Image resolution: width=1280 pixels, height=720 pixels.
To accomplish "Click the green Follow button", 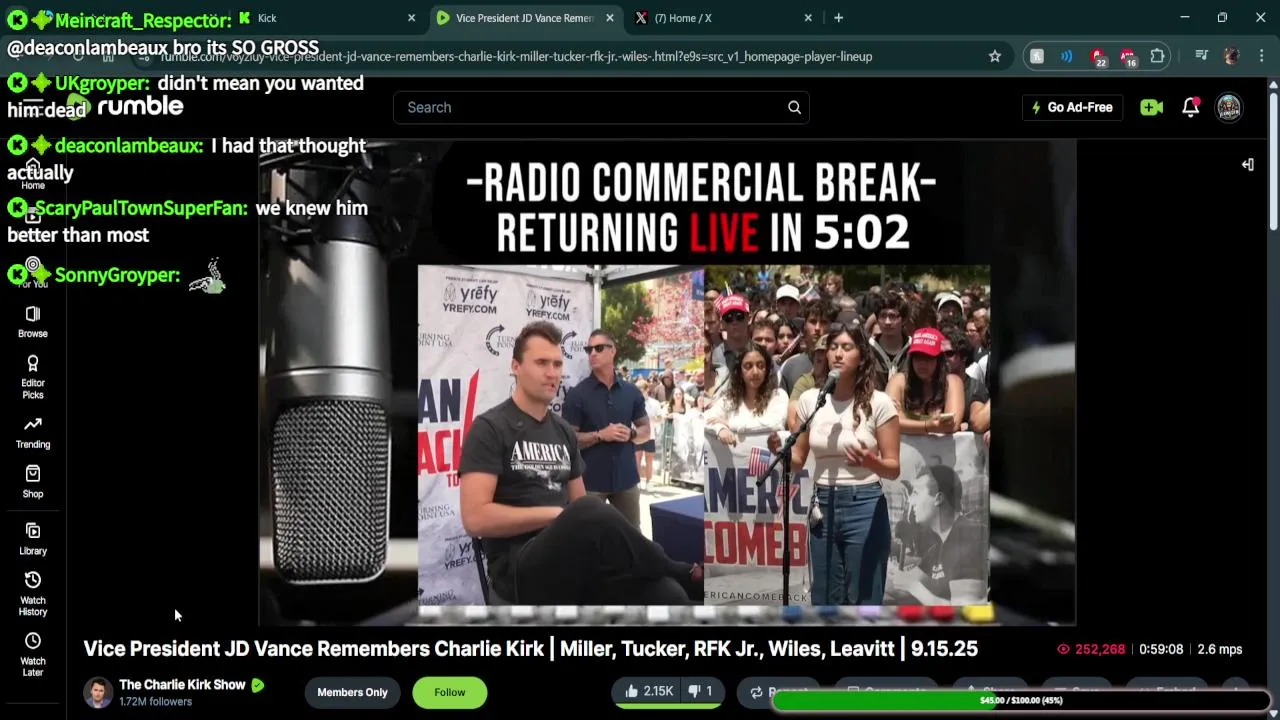I will pyautogui.click(x=449, y=692).
